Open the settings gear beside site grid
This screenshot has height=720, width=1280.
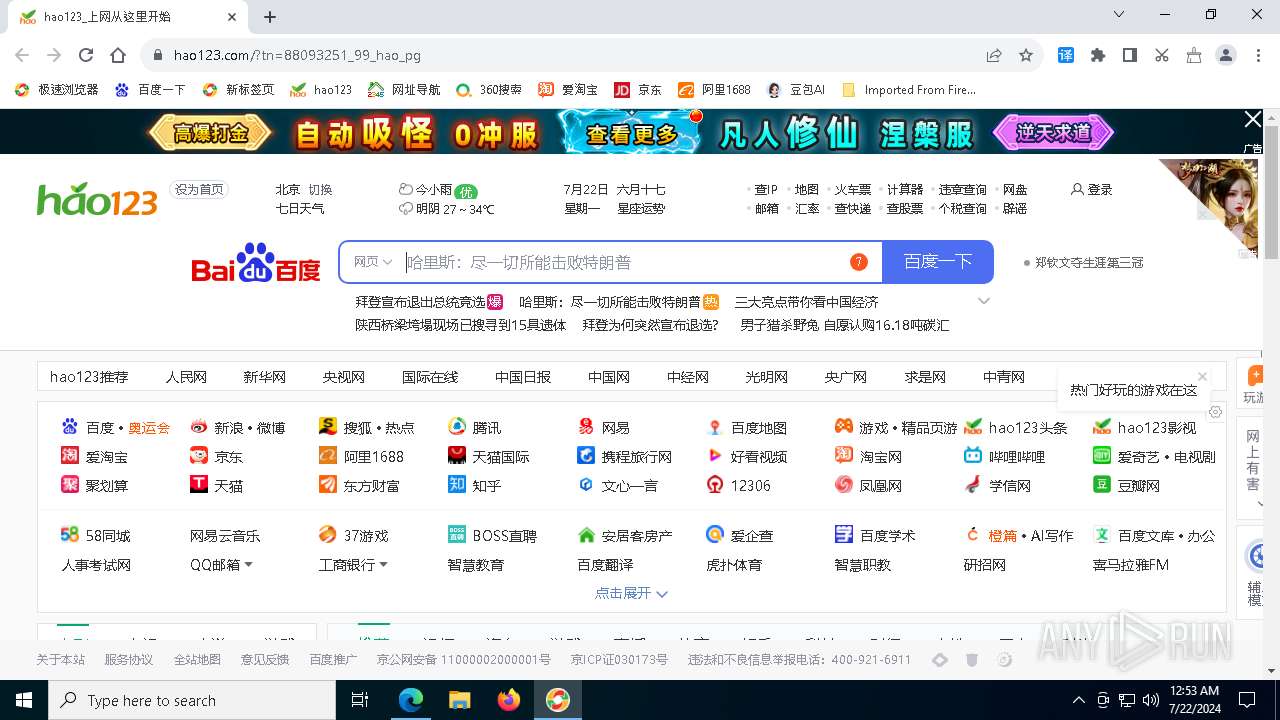[1216, 412]
